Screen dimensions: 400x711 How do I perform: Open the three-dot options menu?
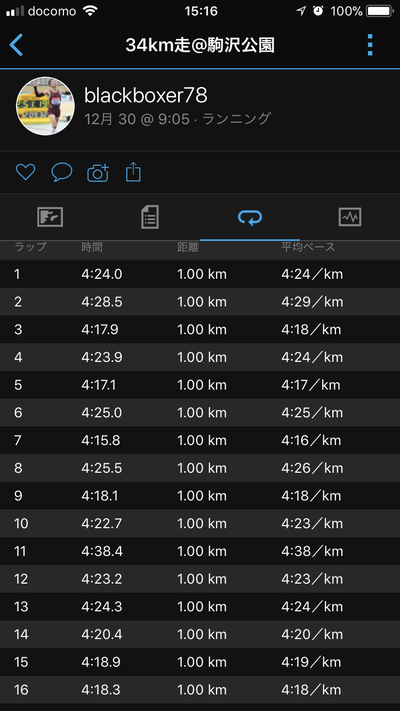pos(370,45)
